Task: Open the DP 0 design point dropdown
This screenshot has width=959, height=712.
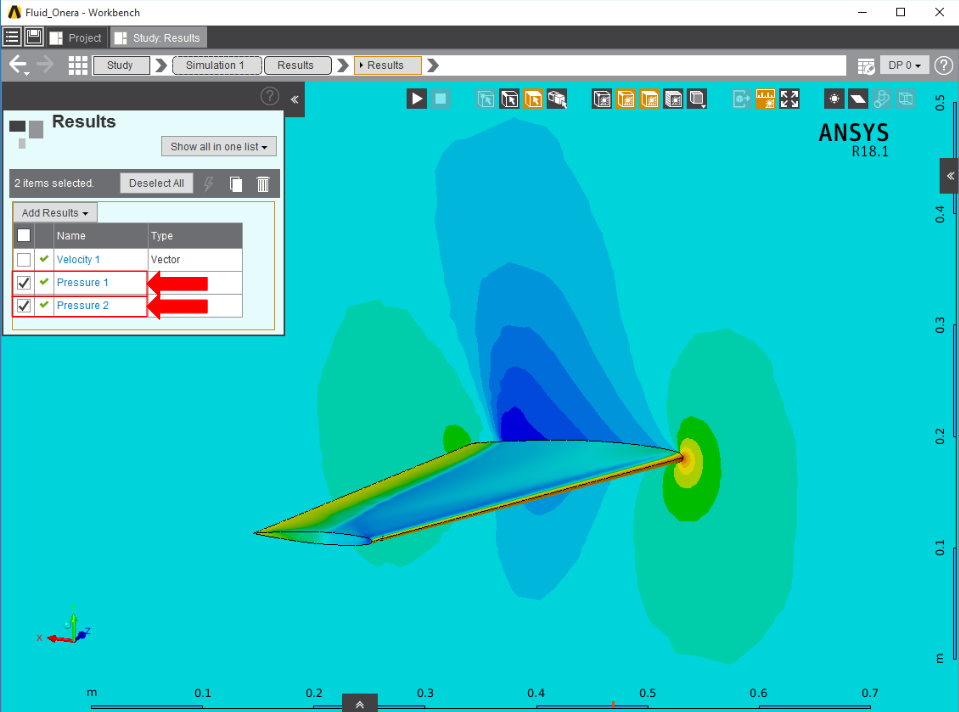Action: (x=905, y=65)
